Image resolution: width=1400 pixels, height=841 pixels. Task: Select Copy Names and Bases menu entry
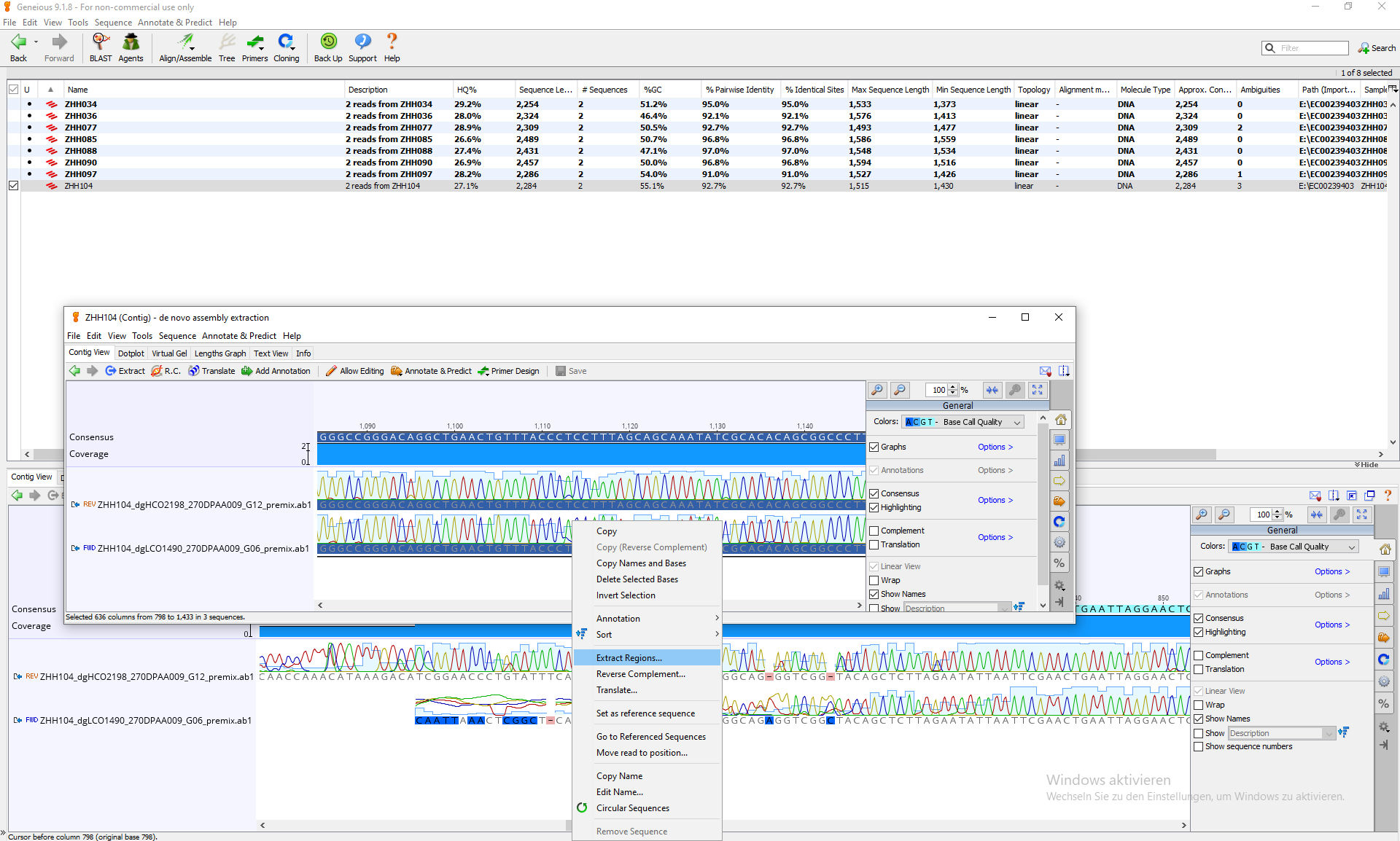647,563
